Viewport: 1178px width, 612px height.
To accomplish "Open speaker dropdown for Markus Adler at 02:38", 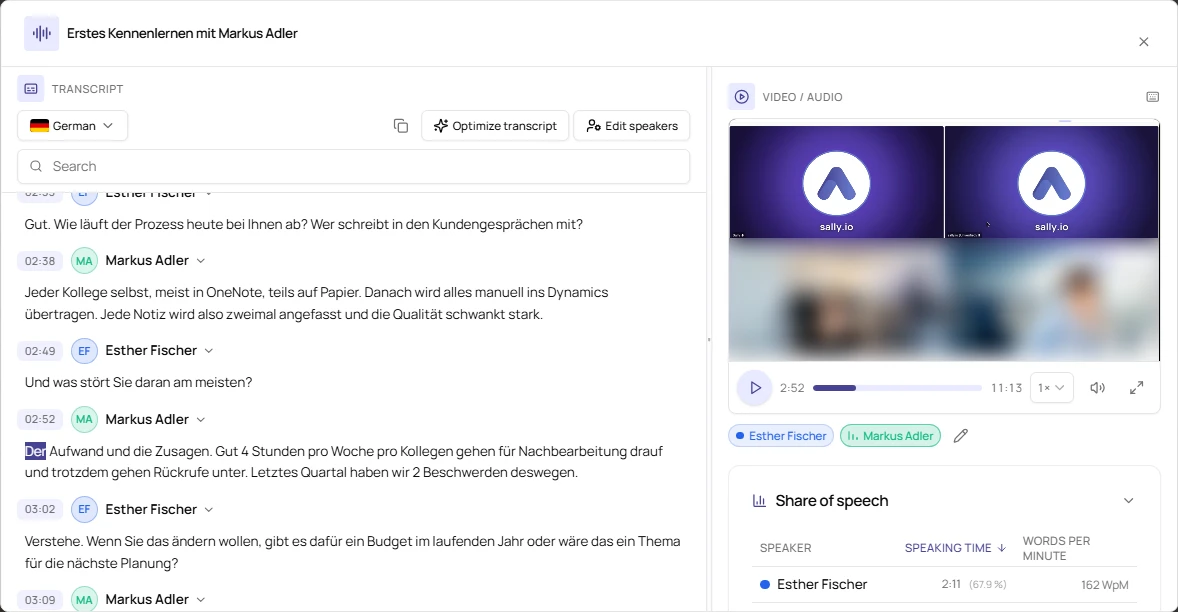I will pos(201,261).
